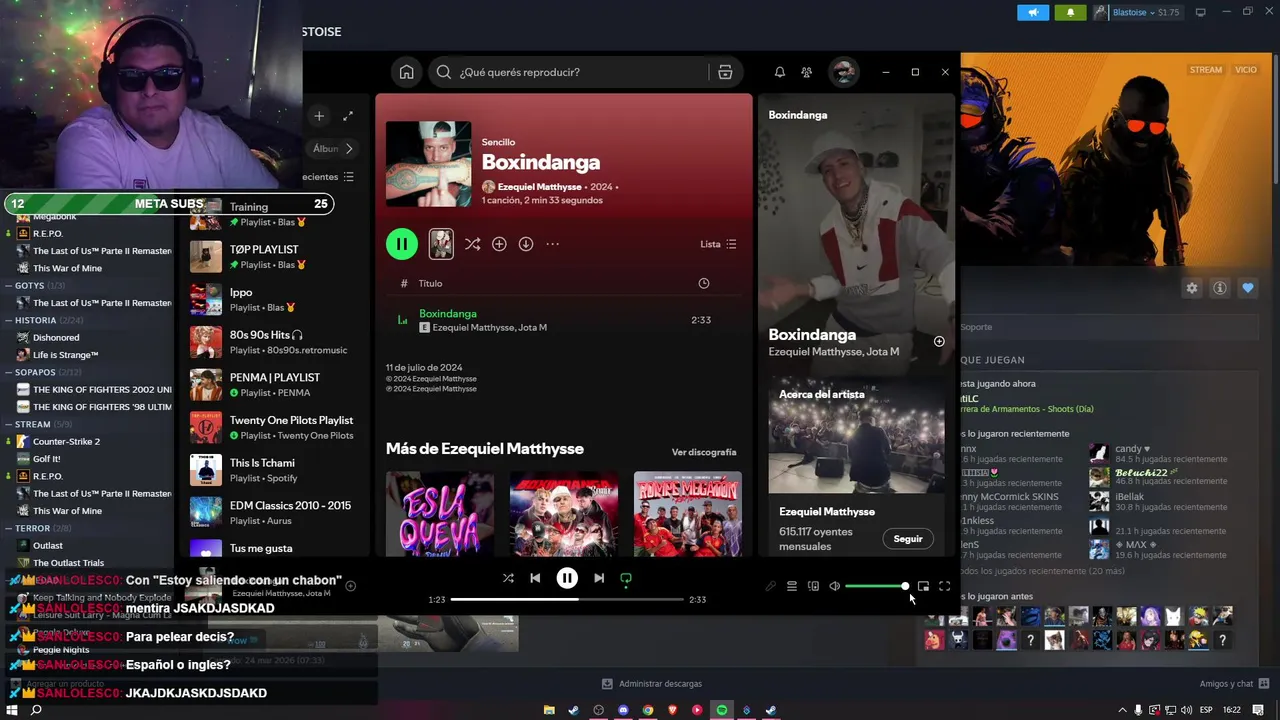Collapse the STREAM category in Steam
The height and width of the screenshot is (720, 1280).
pyautogui.click(x=7, y=424)
